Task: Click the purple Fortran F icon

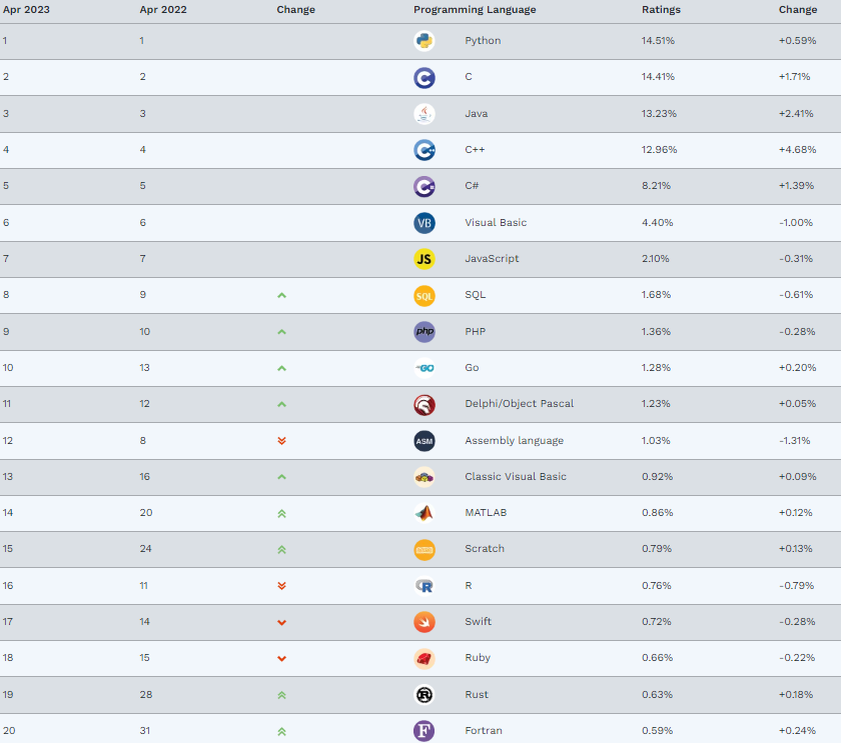Action: click(x=424, y=731)
